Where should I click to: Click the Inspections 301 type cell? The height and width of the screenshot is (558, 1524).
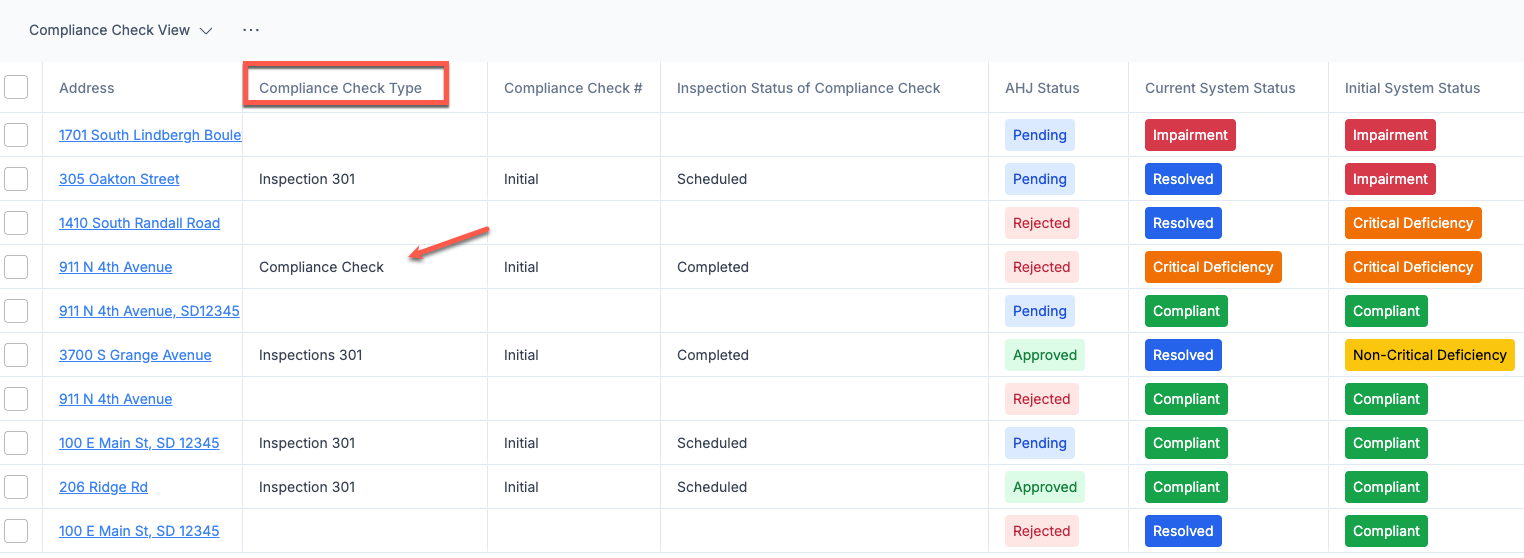point(310,355)
